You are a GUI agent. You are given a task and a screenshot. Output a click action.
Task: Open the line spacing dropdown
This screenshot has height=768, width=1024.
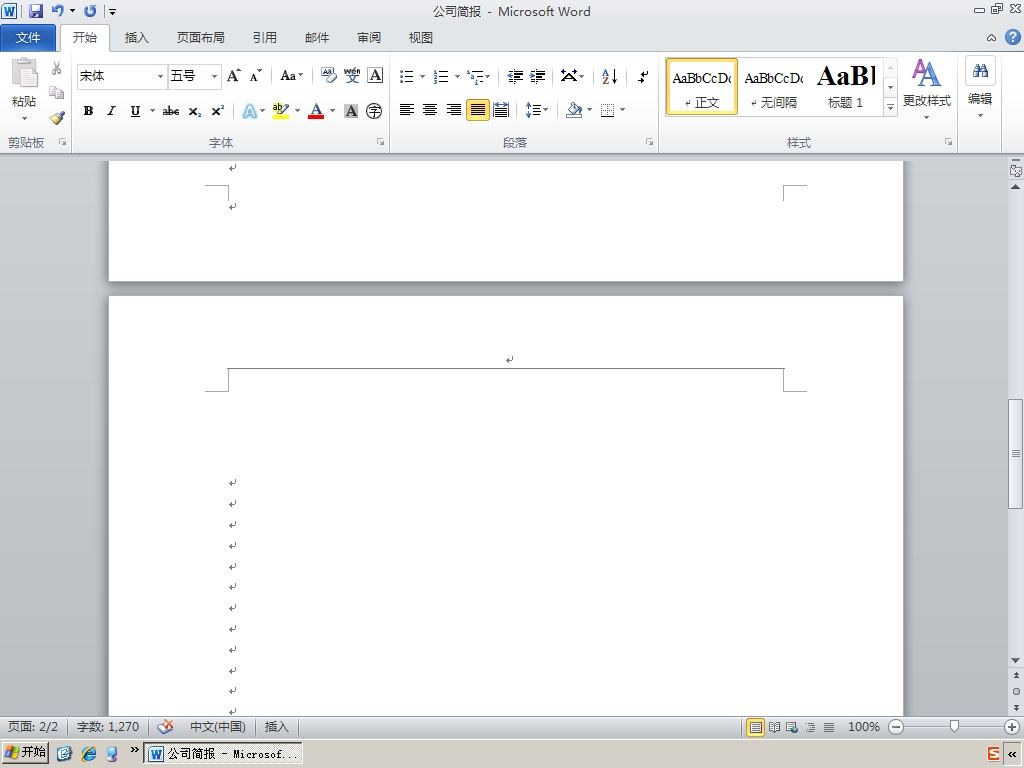click(x=537, y=110)
